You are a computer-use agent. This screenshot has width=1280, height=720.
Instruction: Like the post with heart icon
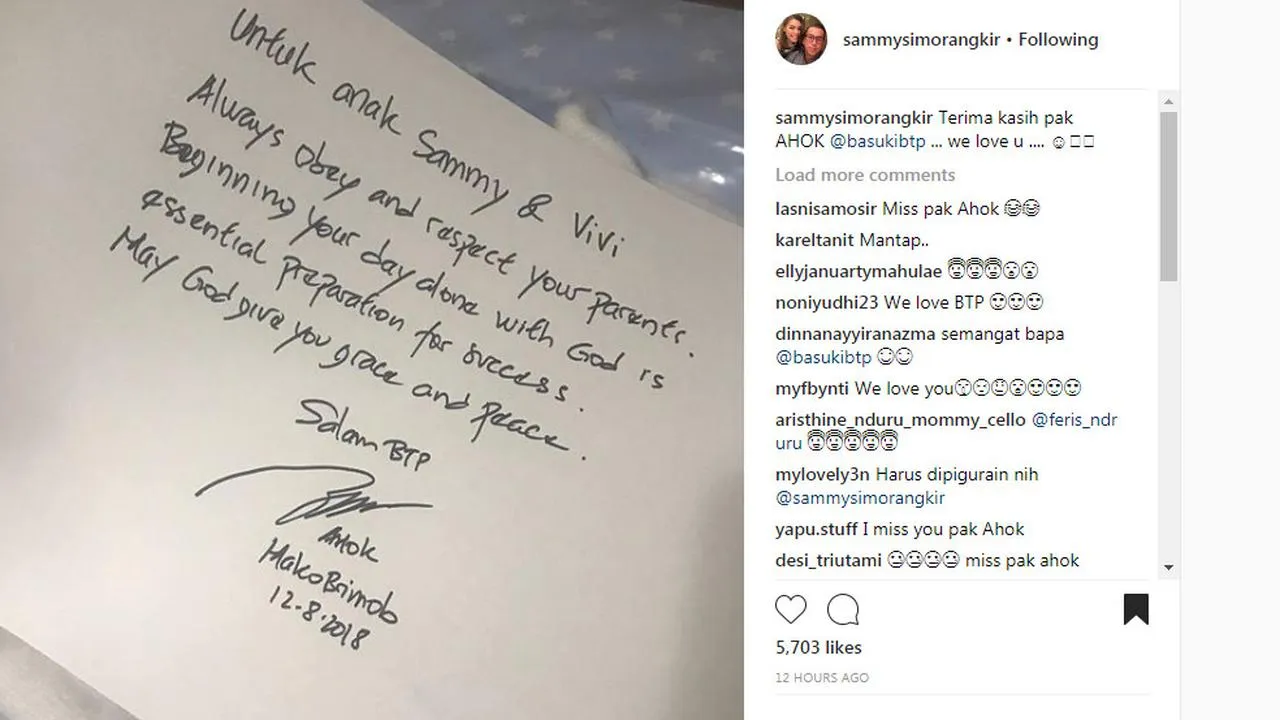791,610
